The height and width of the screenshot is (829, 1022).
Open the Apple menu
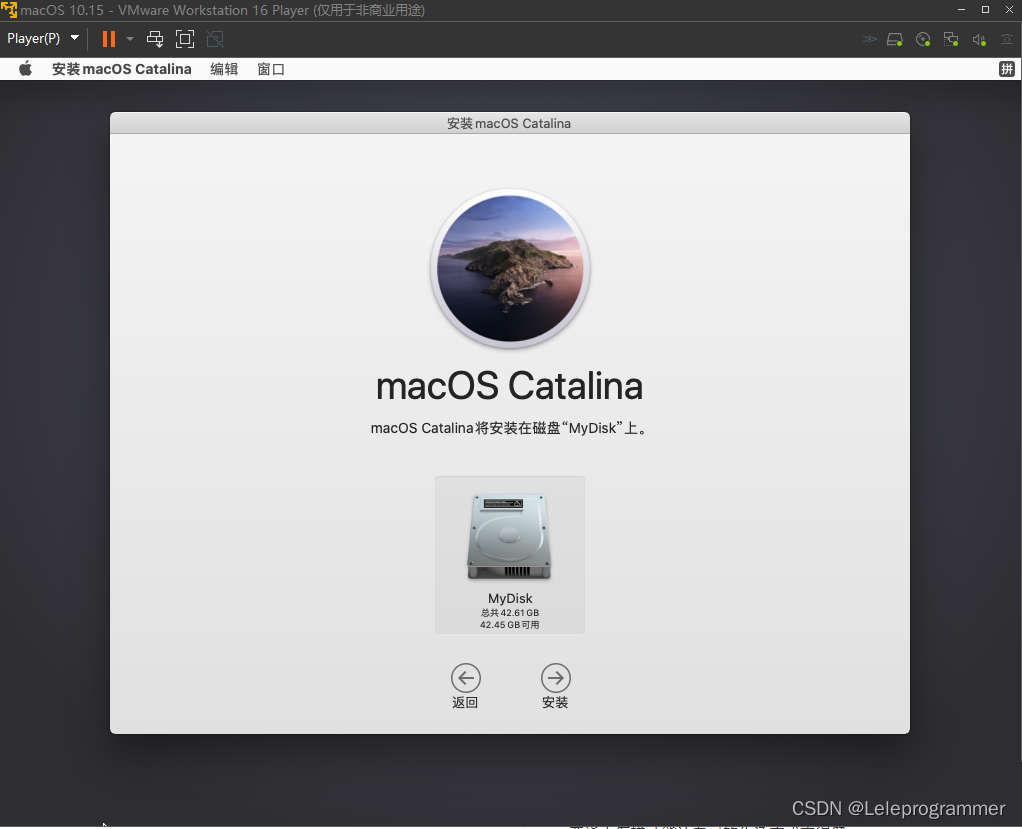[x=25, y=69]
